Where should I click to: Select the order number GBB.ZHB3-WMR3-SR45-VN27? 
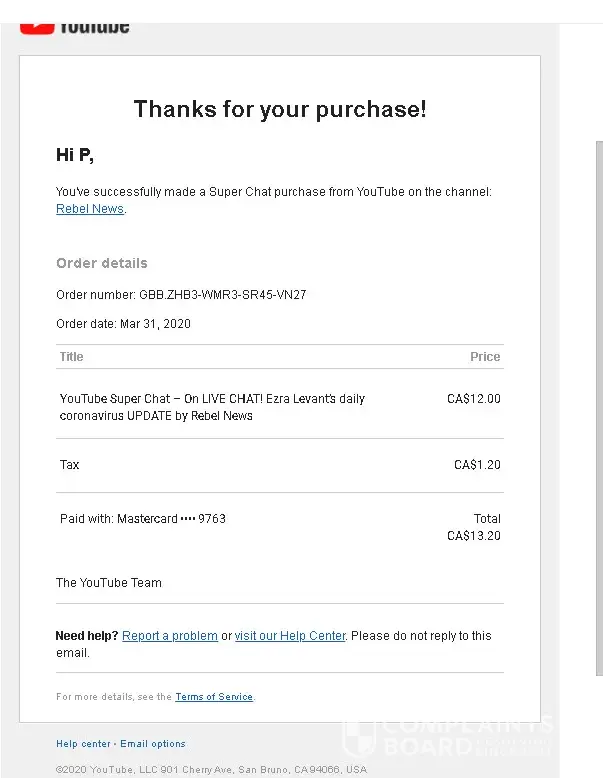(x=222, y=295)
